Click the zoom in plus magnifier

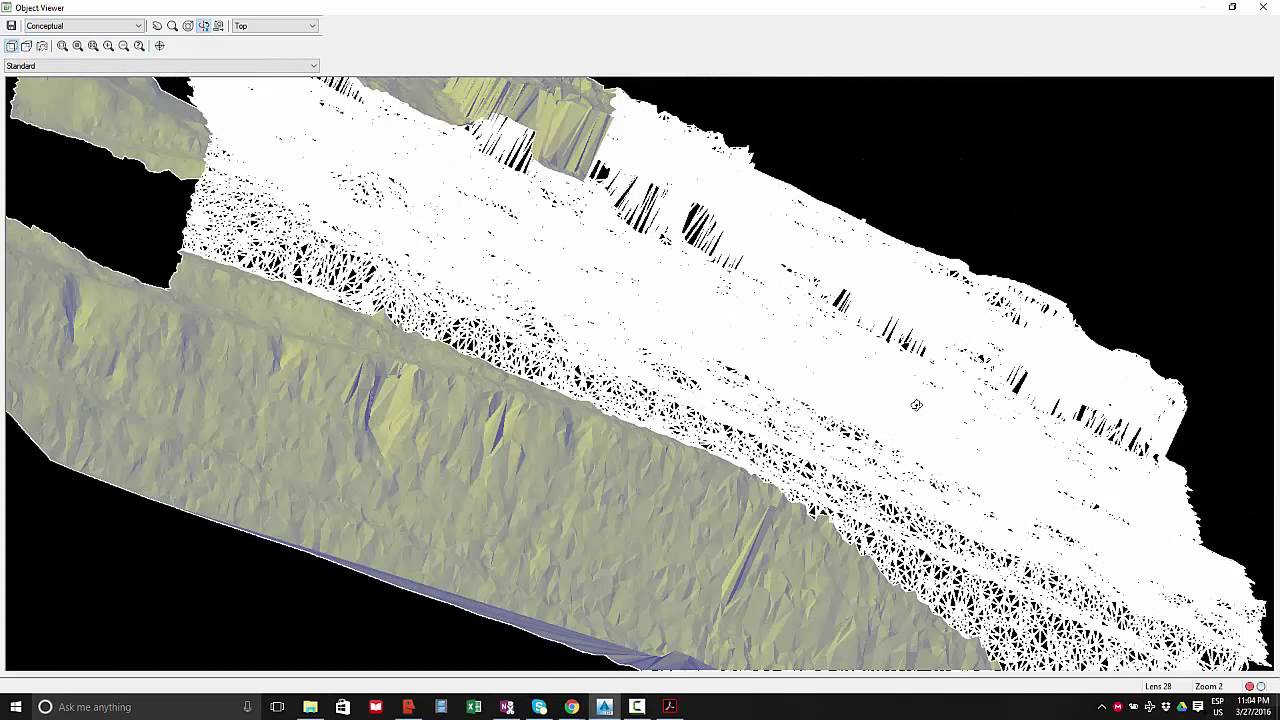108,46
